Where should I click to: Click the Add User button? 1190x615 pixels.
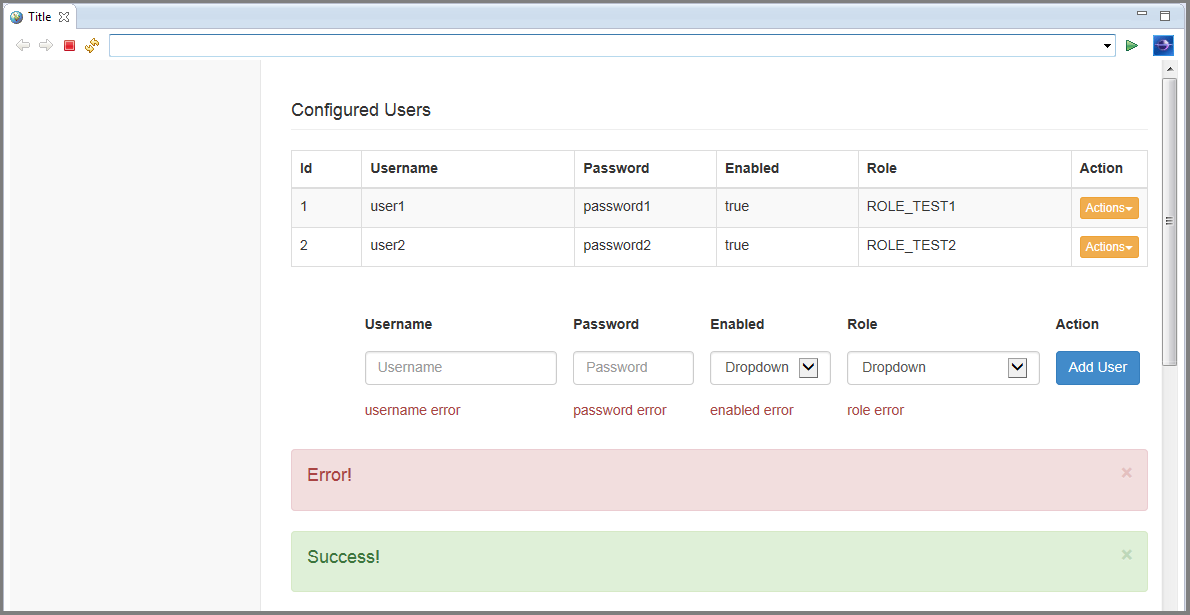pyautogui.click(x=1097, y=368)
